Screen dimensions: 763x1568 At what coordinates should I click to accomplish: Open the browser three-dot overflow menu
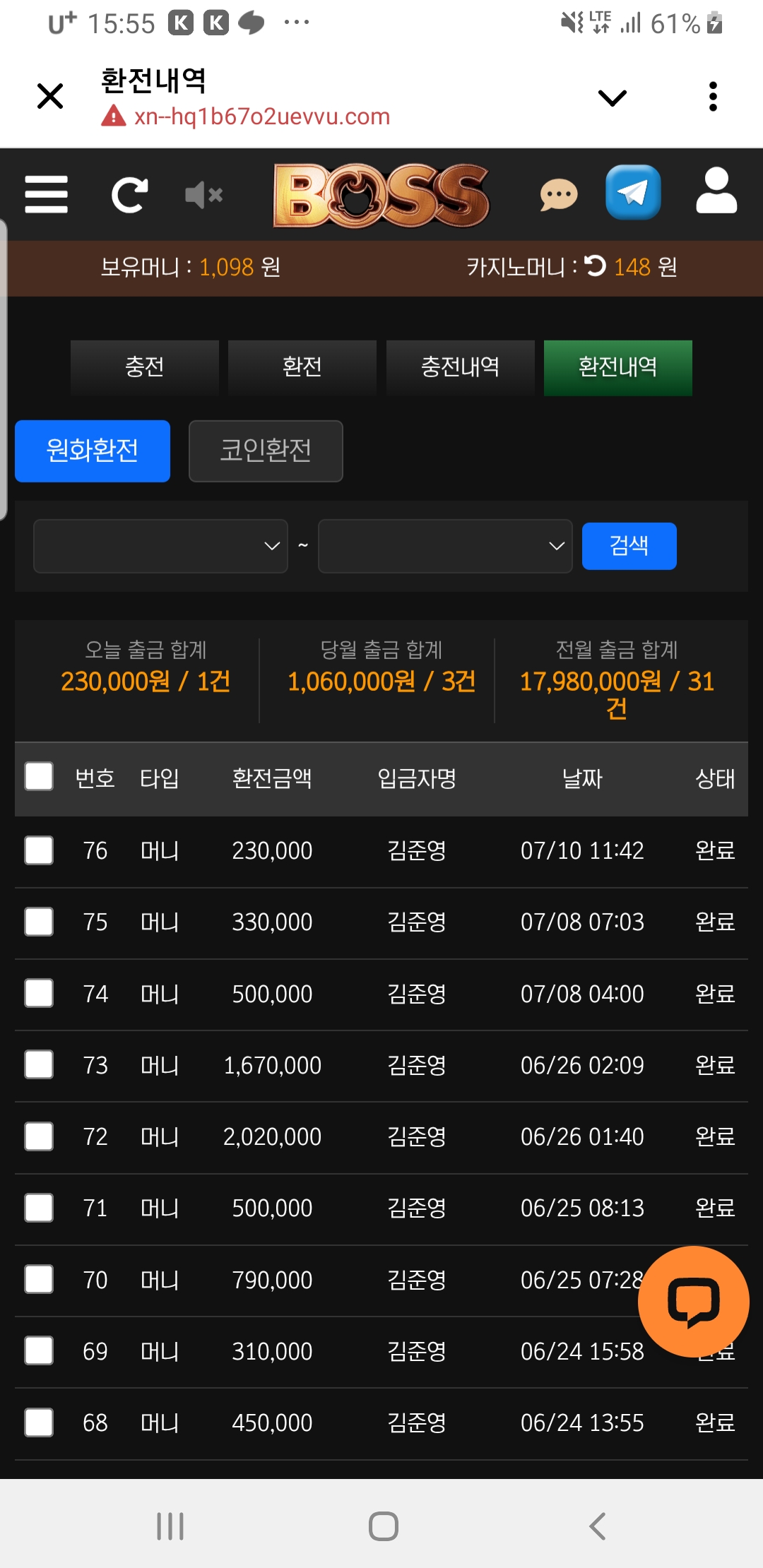coord(713,97)
